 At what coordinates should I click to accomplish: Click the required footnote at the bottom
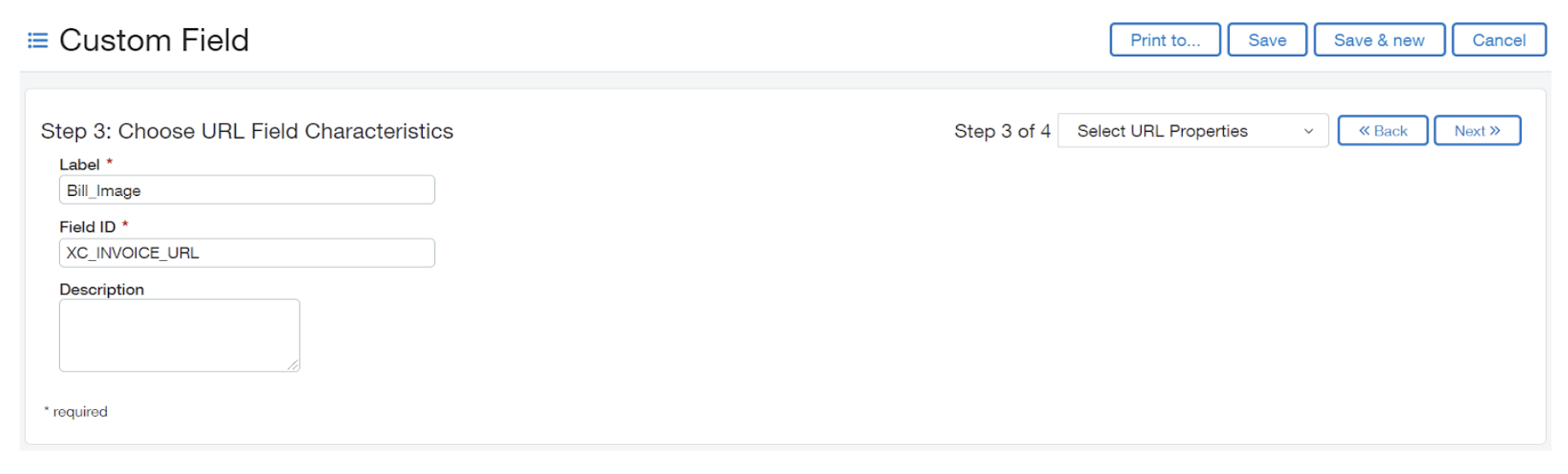pyautogui.click(x=77, y=412)
